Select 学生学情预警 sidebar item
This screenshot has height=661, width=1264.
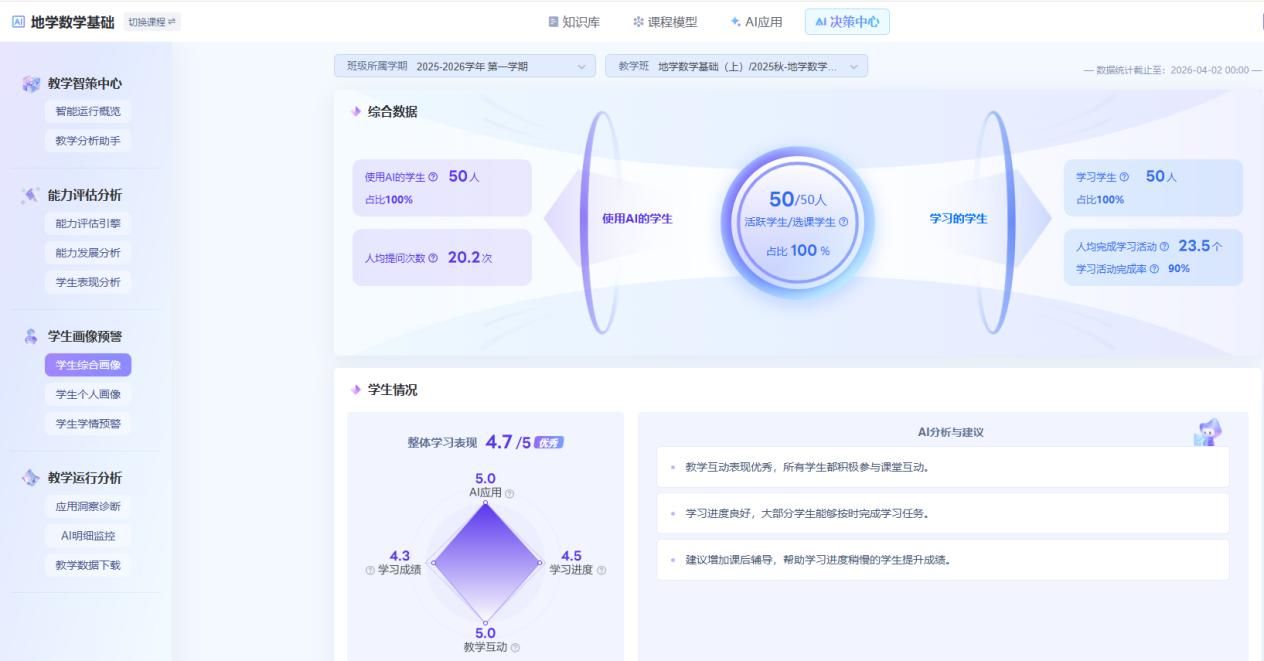pos(88,424)
